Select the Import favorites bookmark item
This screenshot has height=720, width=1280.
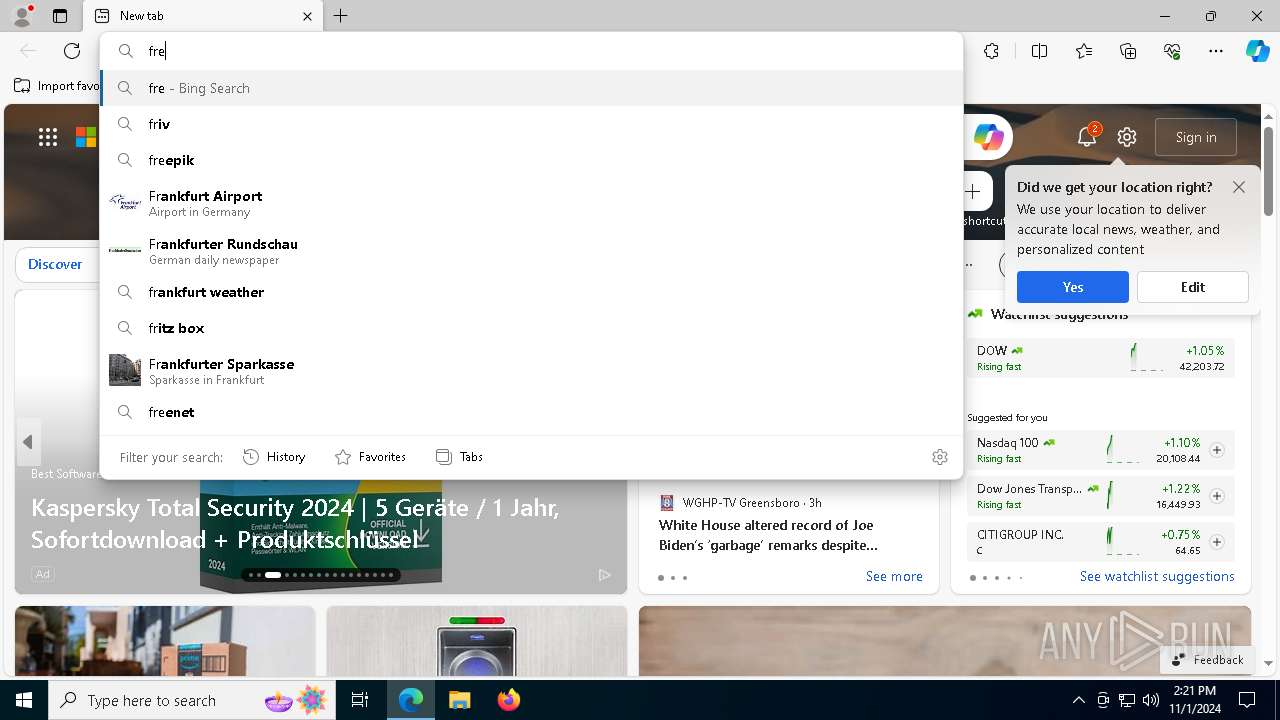pos(57,86)
